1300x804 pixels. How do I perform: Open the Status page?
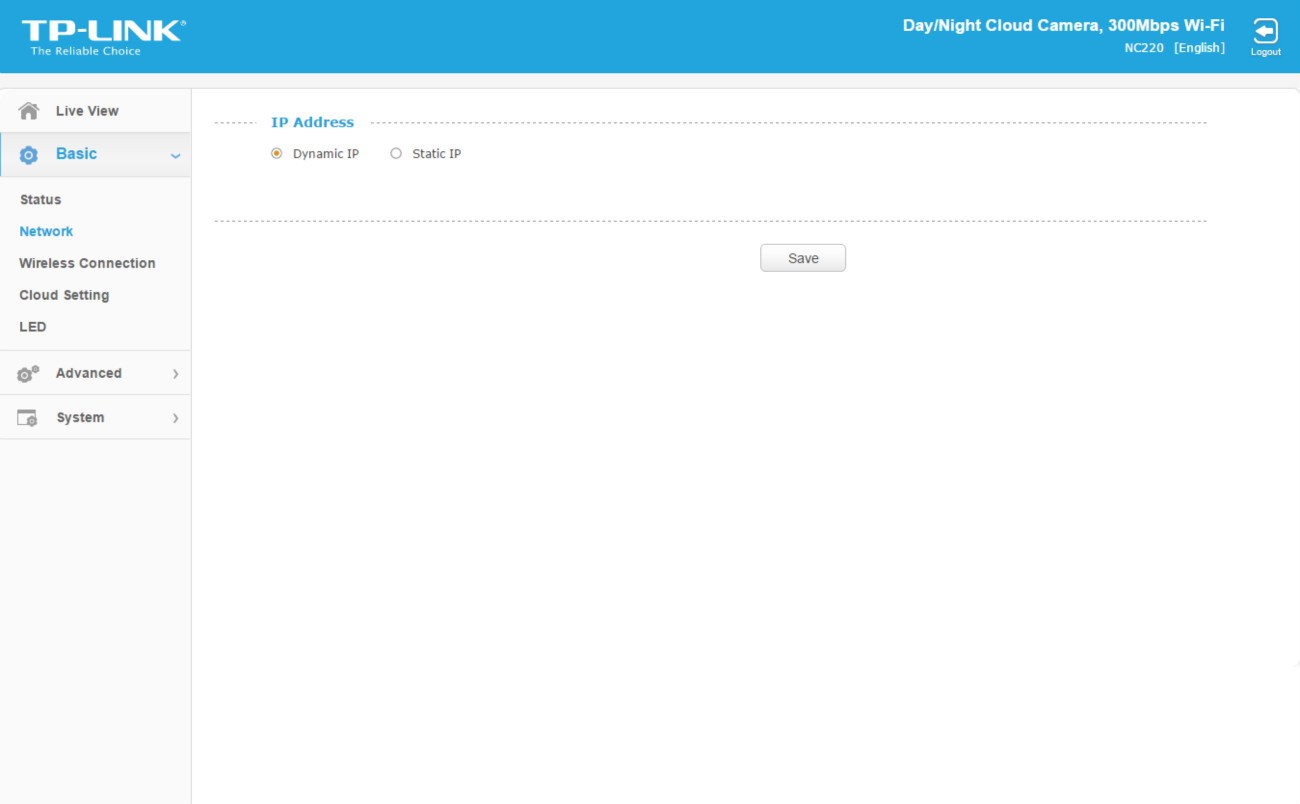pyautogui.click(x=41, y=200)
